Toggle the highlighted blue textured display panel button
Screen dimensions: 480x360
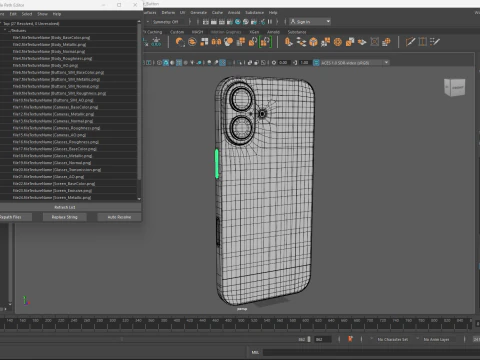[x=222, y=63]
